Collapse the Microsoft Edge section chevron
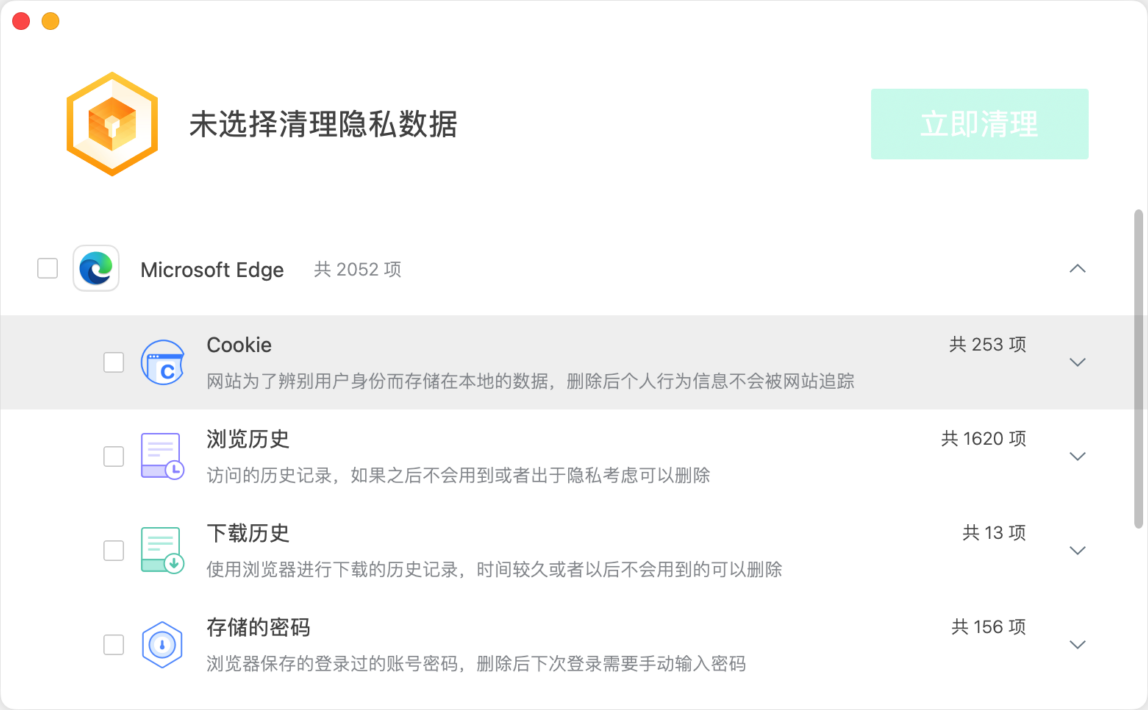 [1077, 269]
